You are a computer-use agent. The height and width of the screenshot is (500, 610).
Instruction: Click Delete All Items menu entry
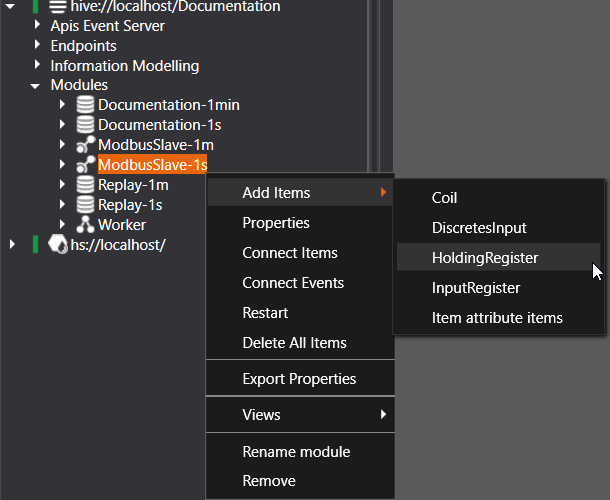[294, 343]
